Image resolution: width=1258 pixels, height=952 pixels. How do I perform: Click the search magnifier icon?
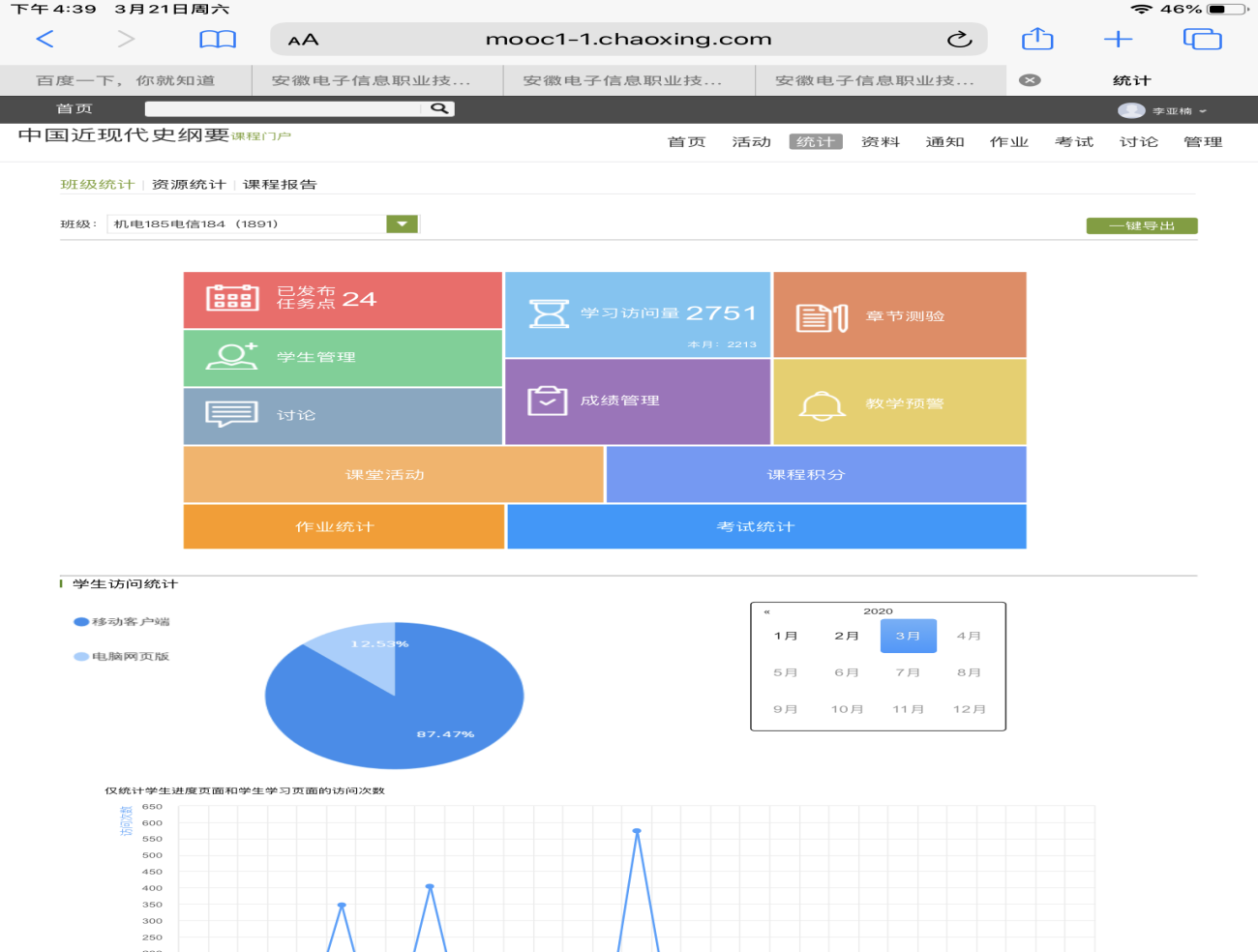439,108
